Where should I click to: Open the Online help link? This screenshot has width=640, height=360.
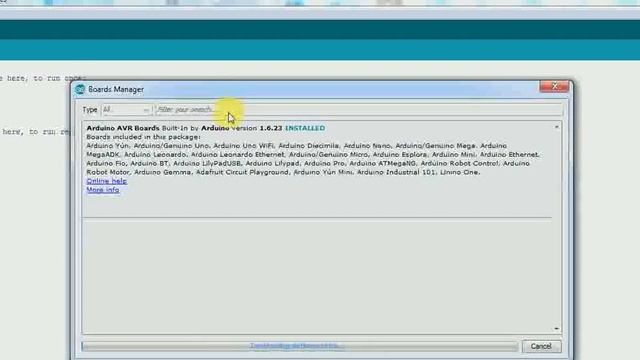coord(107,181)
